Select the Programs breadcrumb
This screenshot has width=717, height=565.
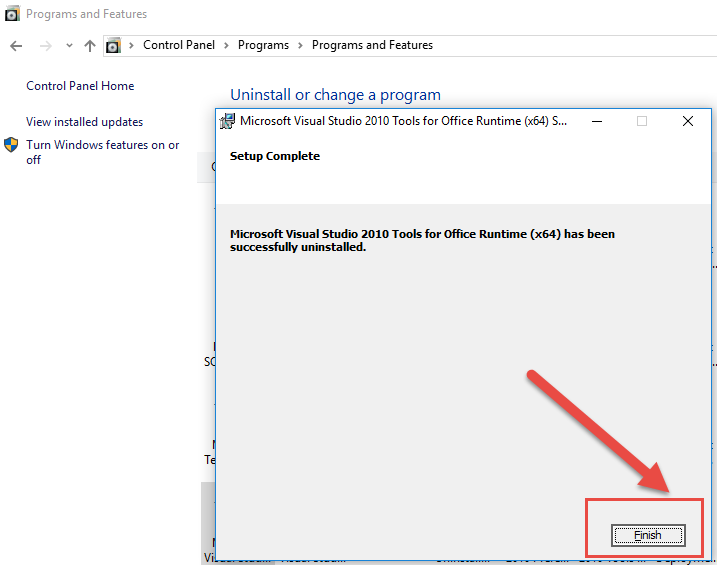pyautogui.click(x=263, y=45)
